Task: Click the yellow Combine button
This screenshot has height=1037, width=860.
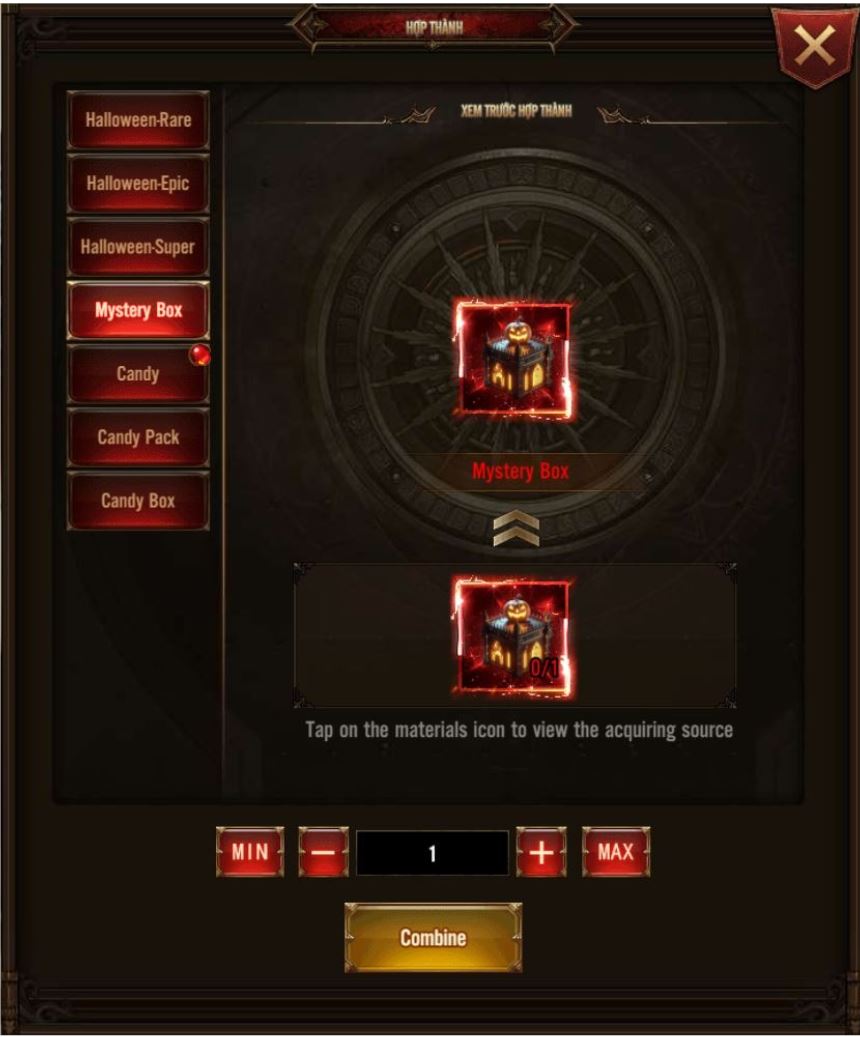Action: pos(433,938)
